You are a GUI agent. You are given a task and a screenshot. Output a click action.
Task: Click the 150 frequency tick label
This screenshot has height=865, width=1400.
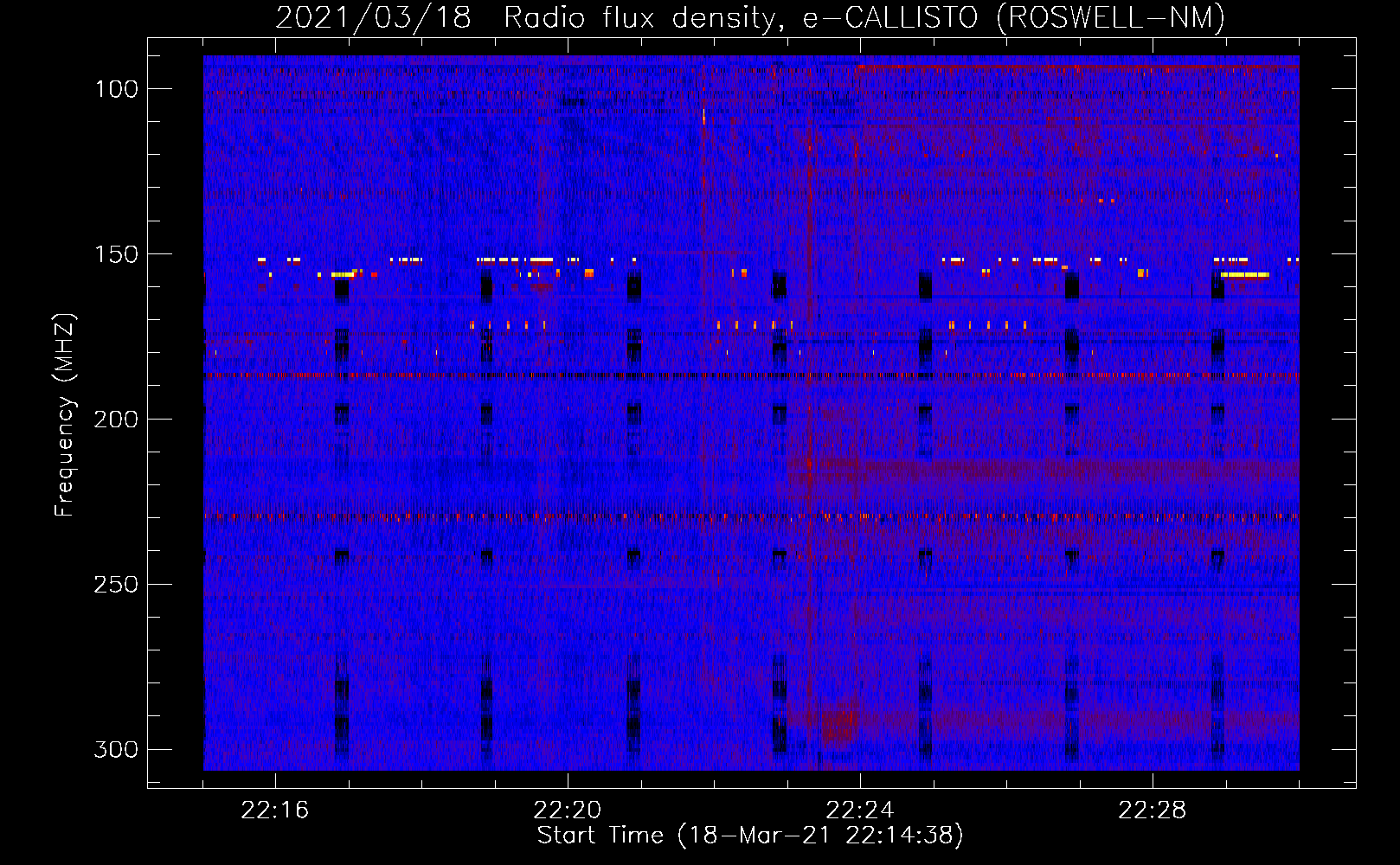116,254
